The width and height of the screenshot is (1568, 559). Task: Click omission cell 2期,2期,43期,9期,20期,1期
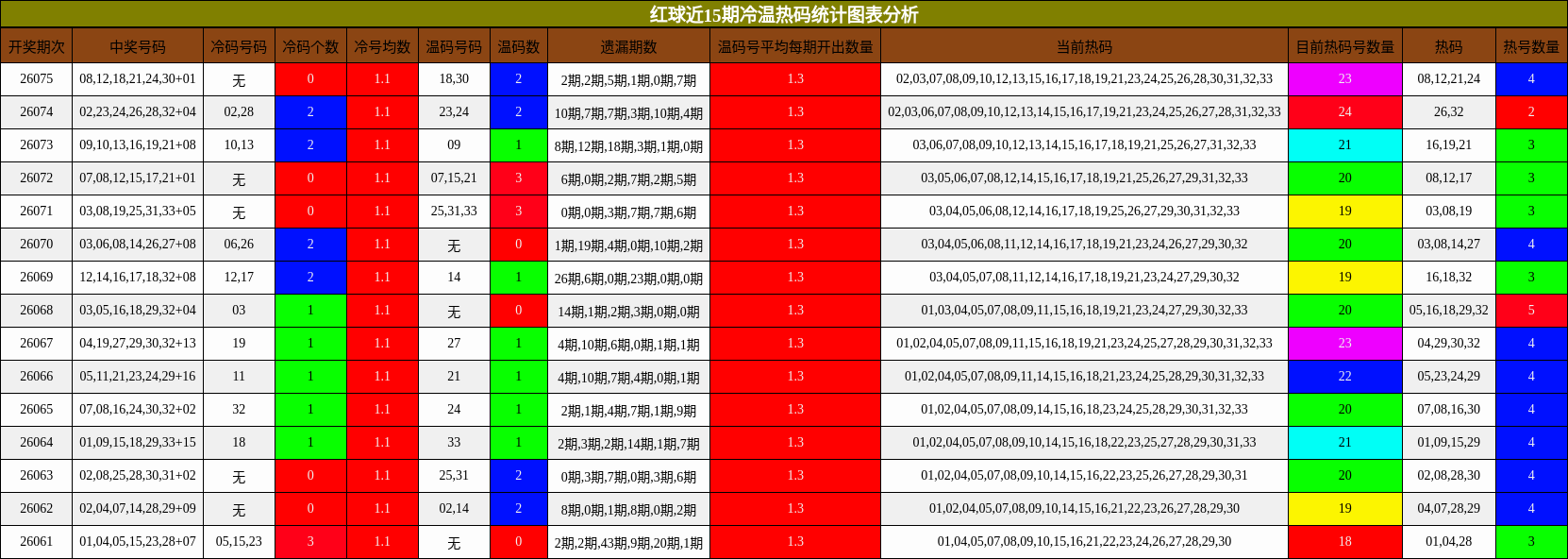[628, 542]
